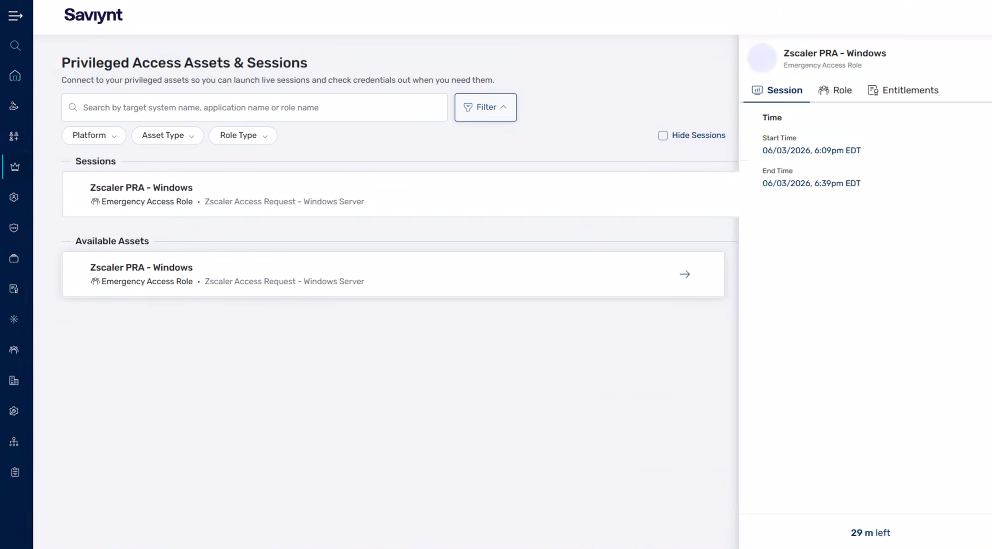Open the Role Type dropdown

click(x=243, y=135)
